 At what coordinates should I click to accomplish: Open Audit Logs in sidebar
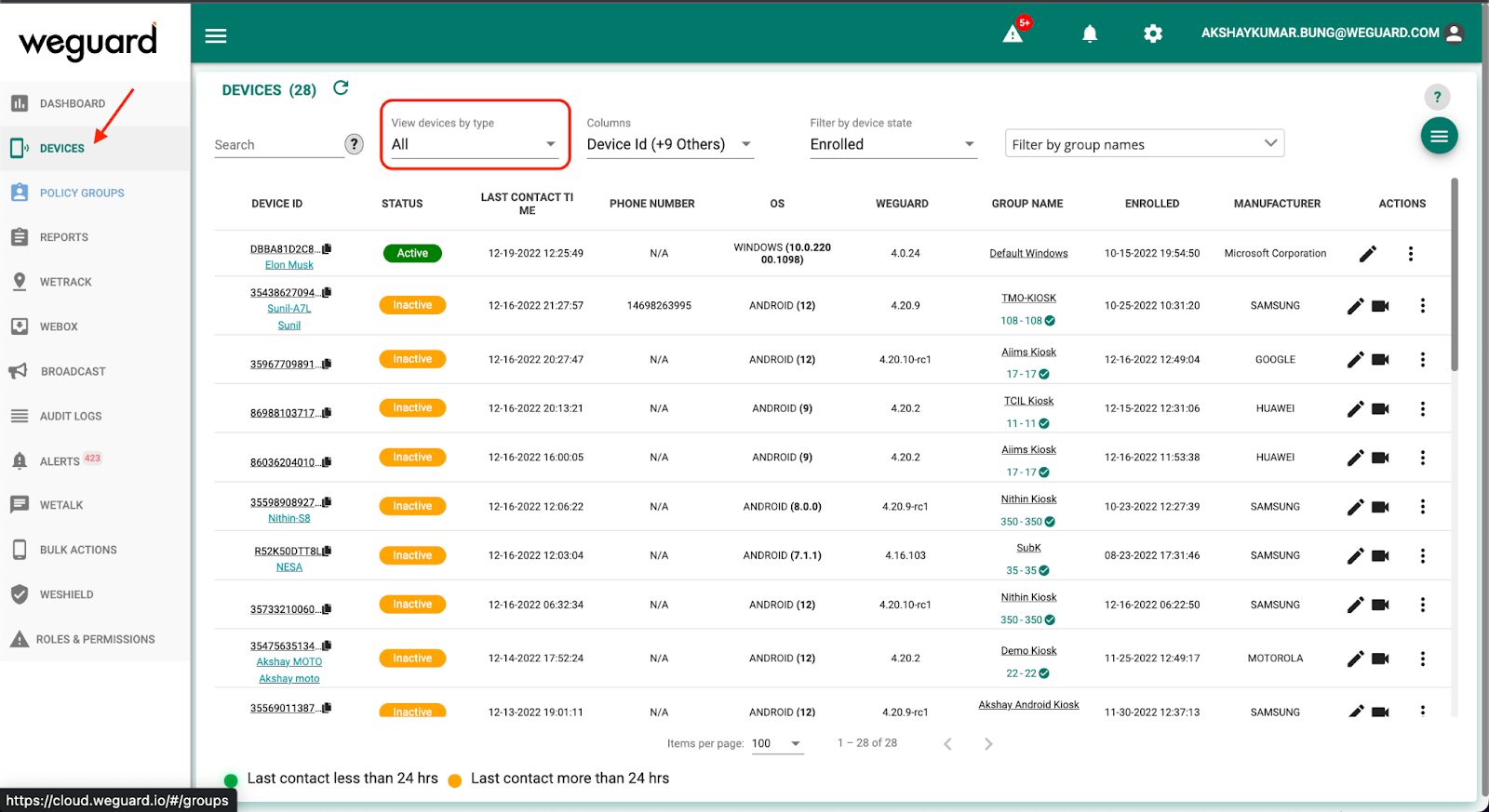coord(71,417)
